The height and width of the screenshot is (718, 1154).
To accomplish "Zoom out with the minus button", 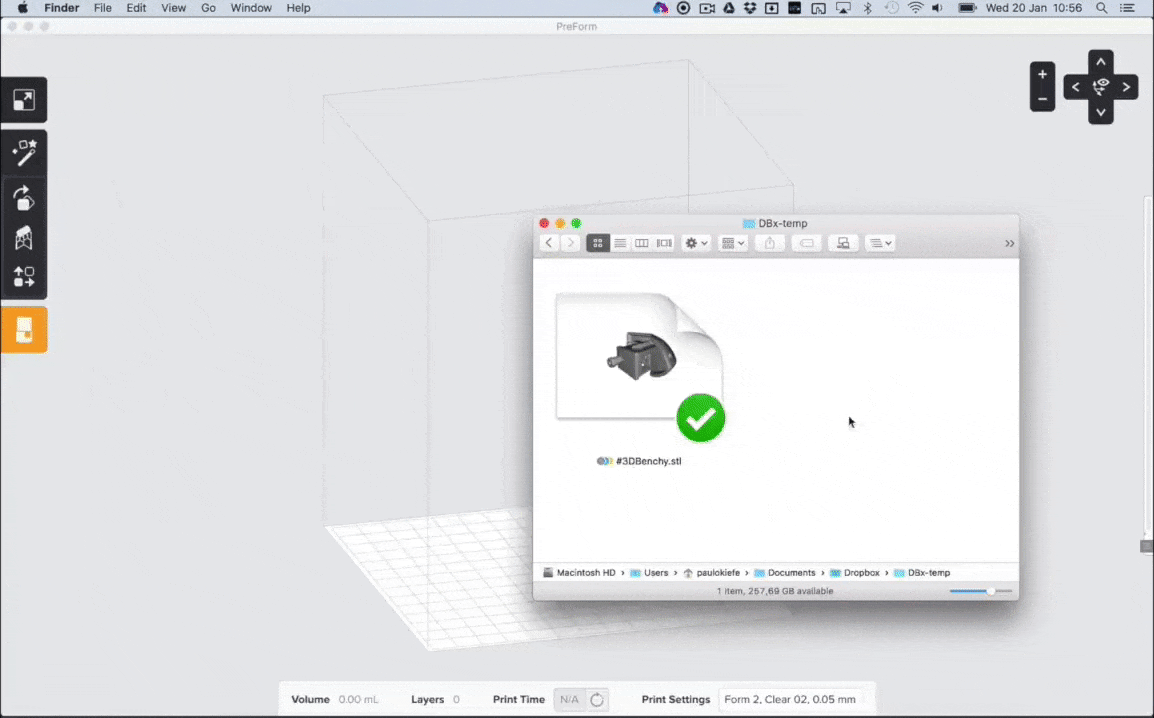I will 1042,99.
